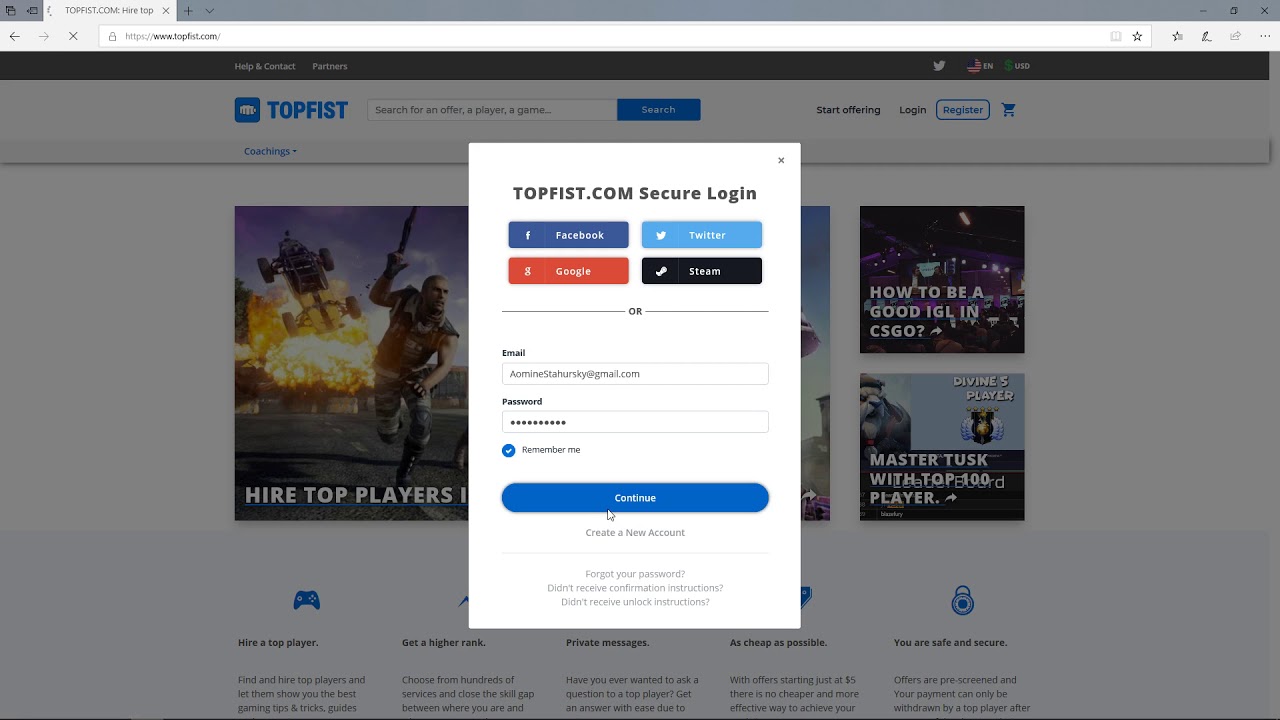Click the tabs you've set aside icon
Image resolution: width=1280 pixels, height=720 pixels.
click(x=11, y=11)
